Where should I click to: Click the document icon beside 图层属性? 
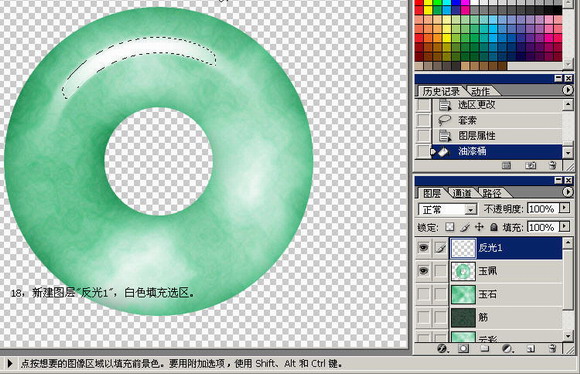445,136
